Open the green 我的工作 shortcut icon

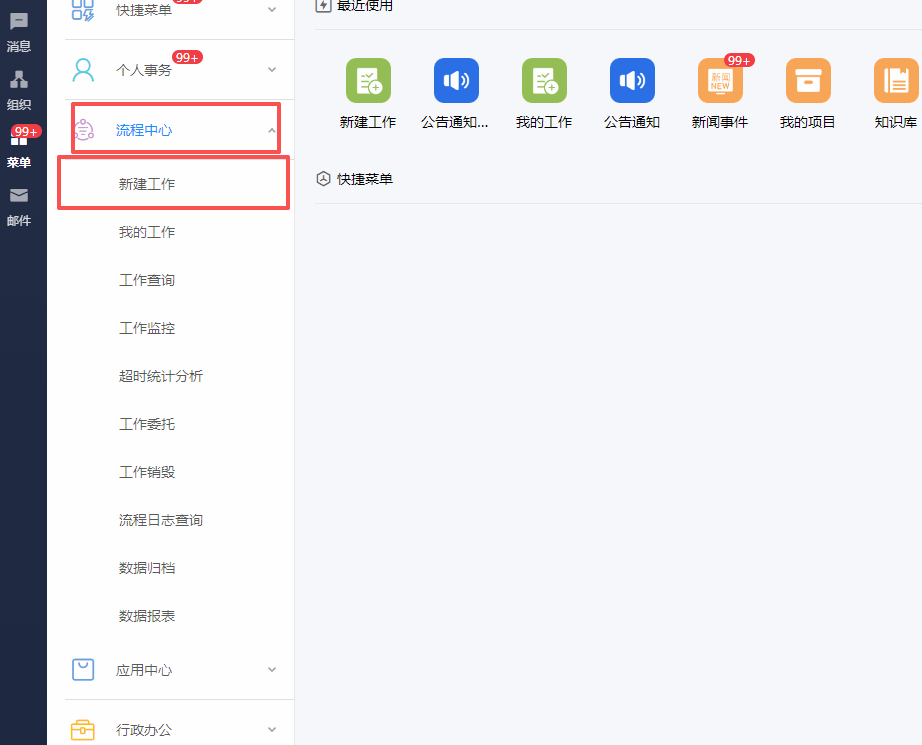[x=544, y=81]
